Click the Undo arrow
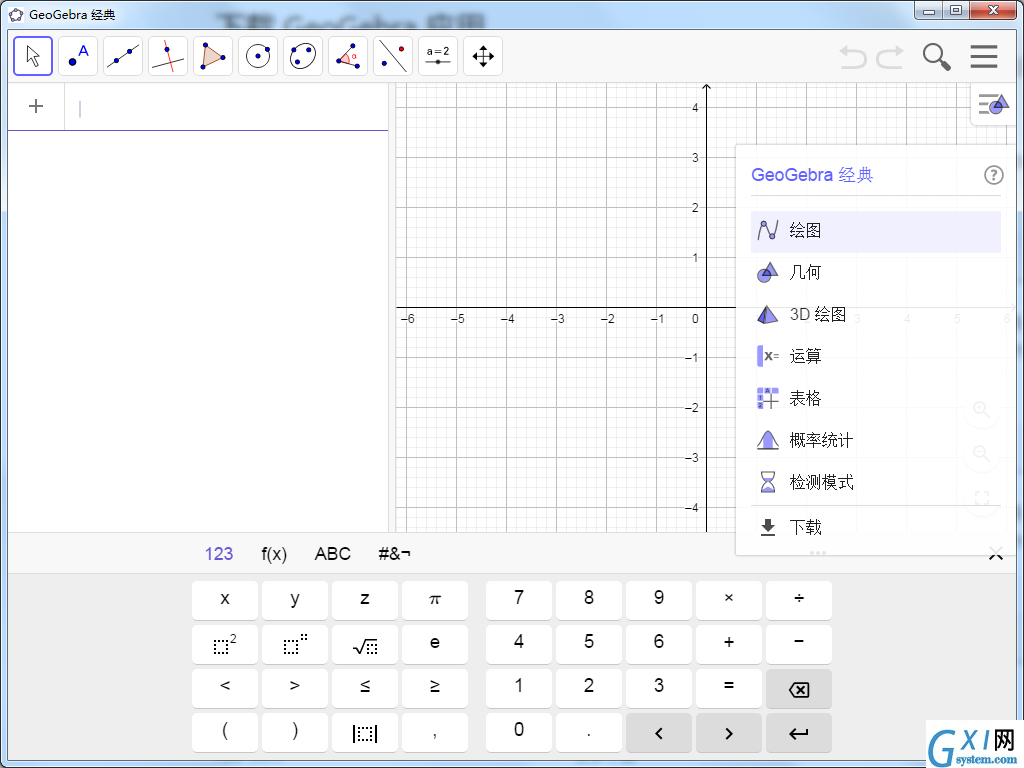This screenshot has height=768, width=1024. [x=853, y=57]
